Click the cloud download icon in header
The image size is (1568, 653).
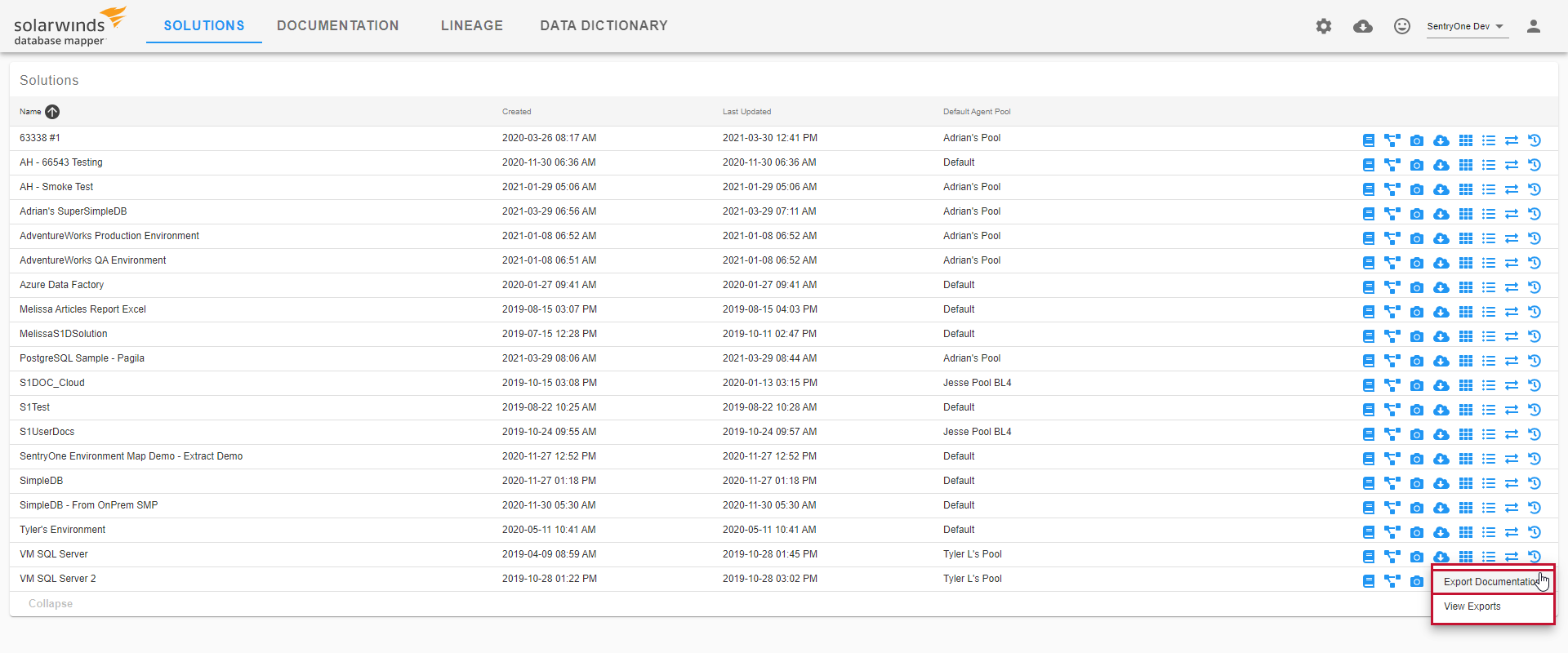coord(1363,26)
